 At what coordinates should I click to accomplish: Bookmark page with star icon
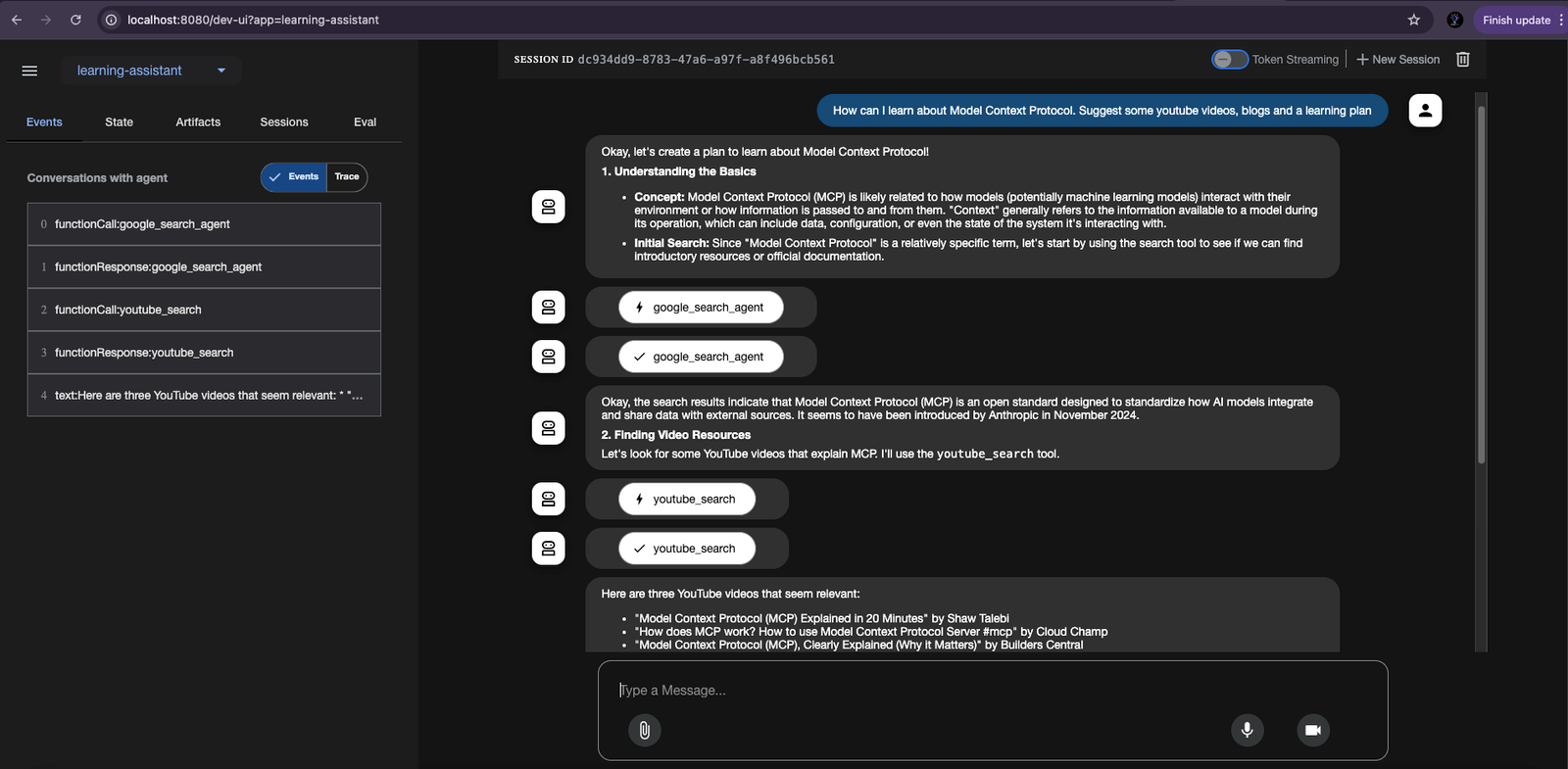[1413, 20]
